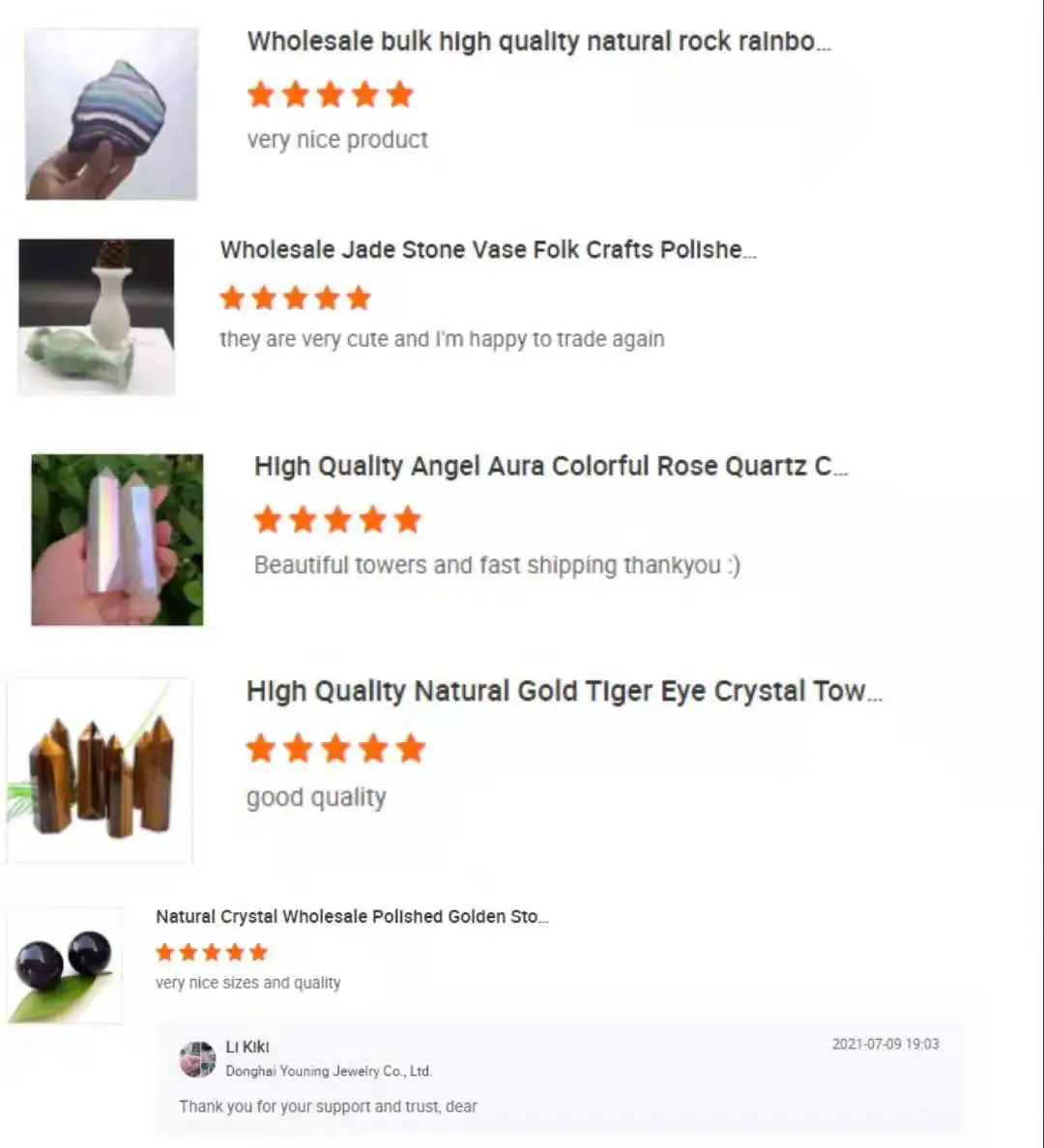This screenshot has height=1148, width=1044.
Task: Open the gold tiger eye towers image
Action: click(x=100, y=771)
